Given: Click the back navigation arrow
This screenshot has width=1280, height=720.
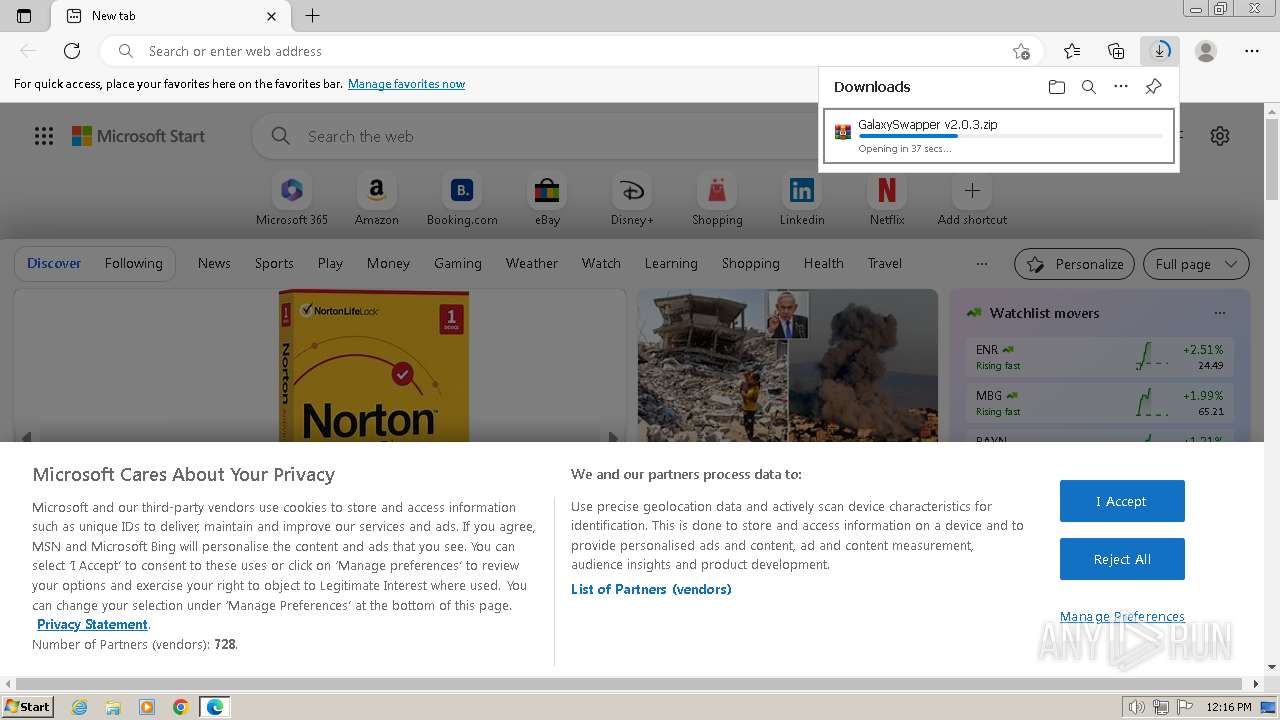Looking at the screenshot, I should click(28, 51).
